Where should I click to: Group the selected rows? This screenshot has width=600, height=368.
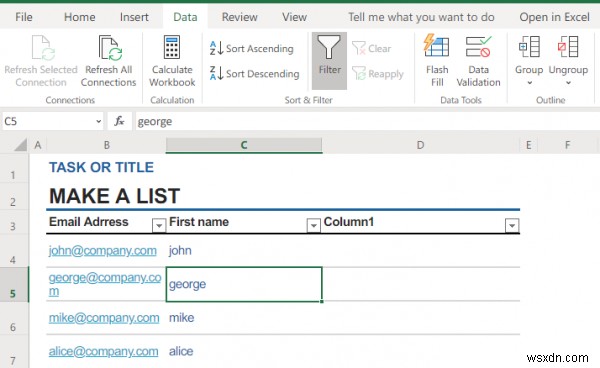pos(529,61)
